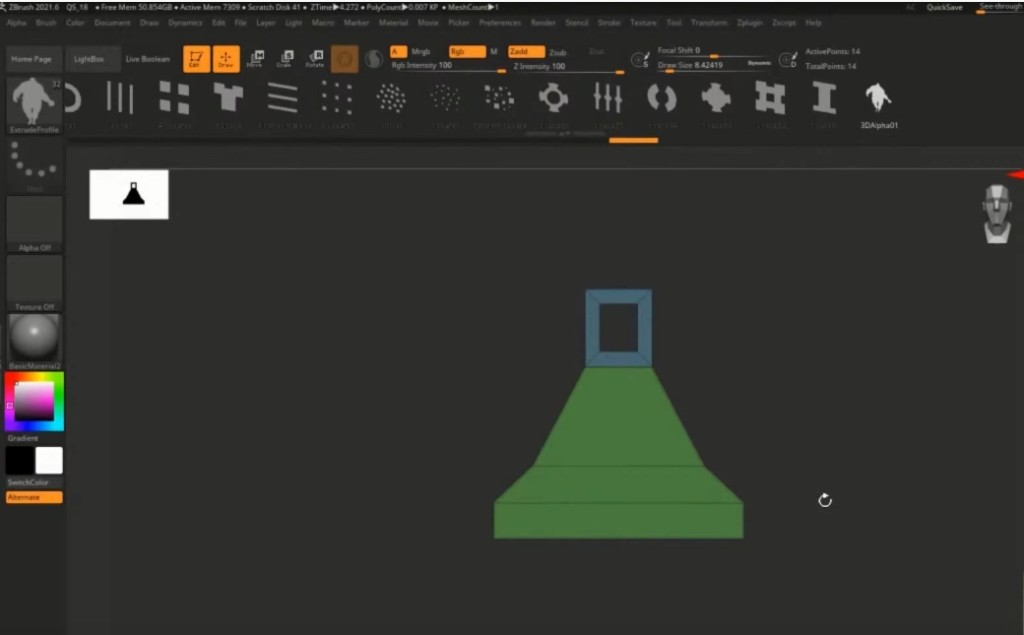Pick the T-shirt shaped brush icon

[x=229, y=98]
